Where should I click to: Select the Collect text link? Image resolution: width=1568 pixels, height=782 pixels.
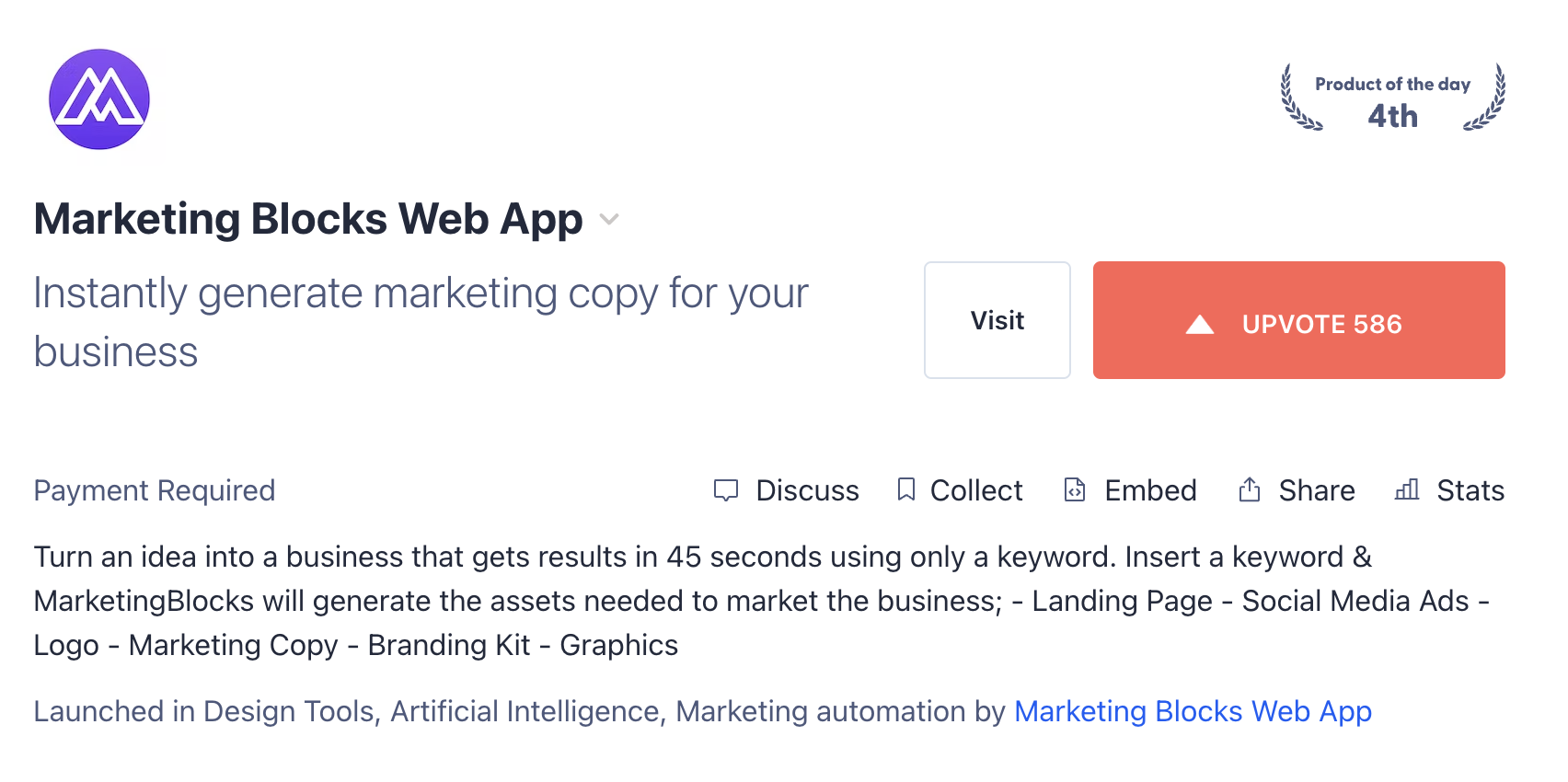[x=976, y=490]
